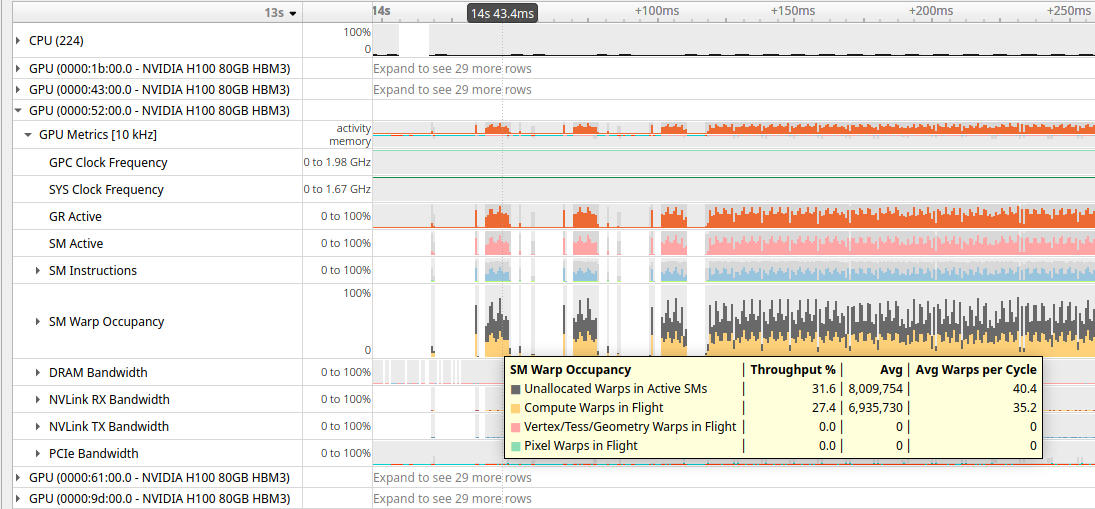The height and width of the screenshot is (509, 1095).
Task: Click 'Avg Warps per Cycle' tooltip header
Action: click(976, 369)
